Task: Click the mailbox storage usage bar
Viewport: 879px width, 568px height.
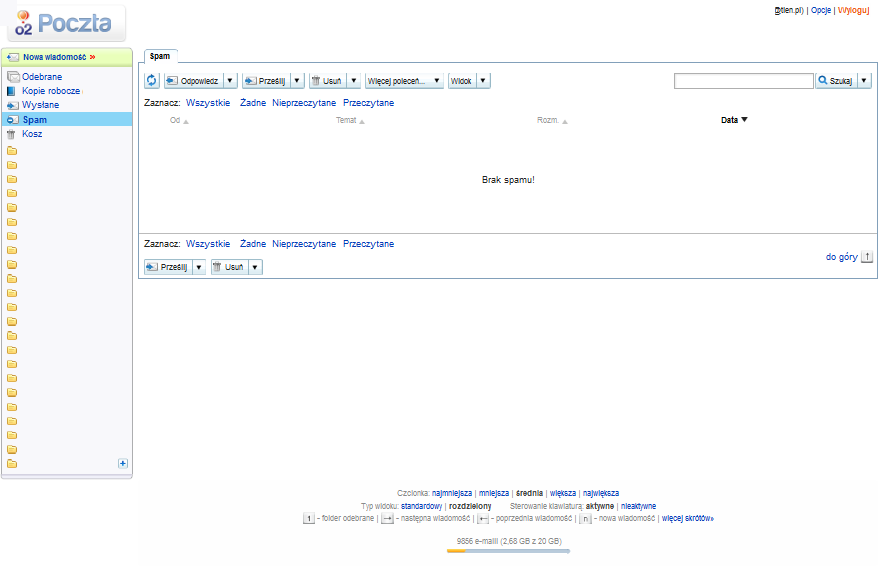Action: [508, 551]
